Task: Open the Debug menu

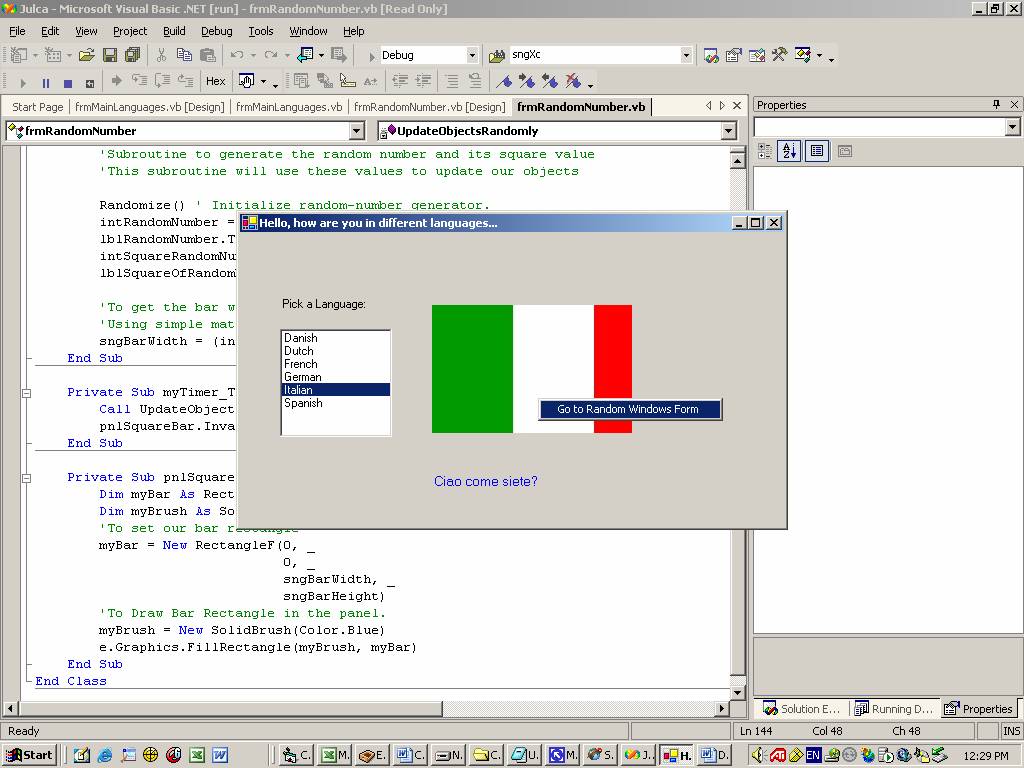Action: (216, 31)
